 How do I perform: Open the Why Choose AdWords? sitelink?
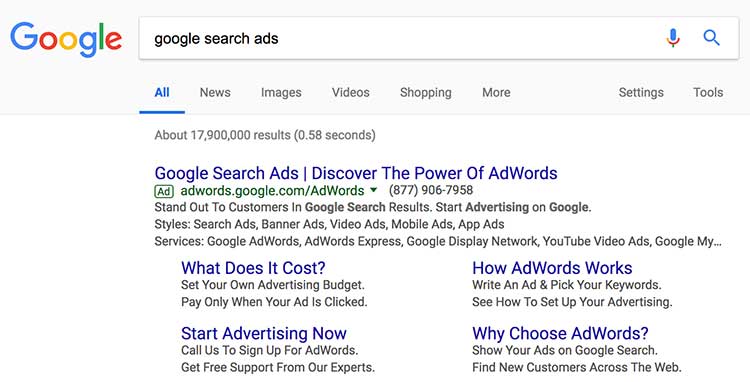pos(560,333)
